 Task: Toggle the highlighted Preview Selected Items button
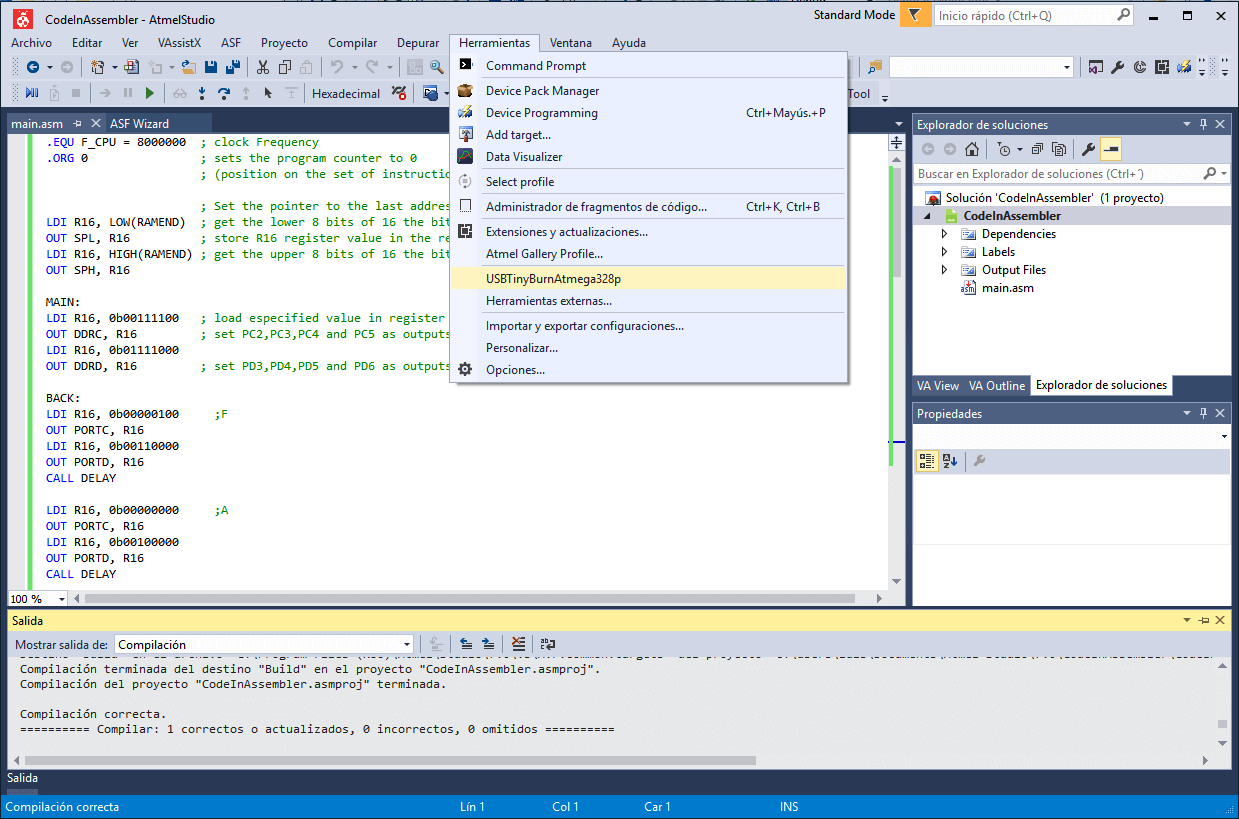1111,150
